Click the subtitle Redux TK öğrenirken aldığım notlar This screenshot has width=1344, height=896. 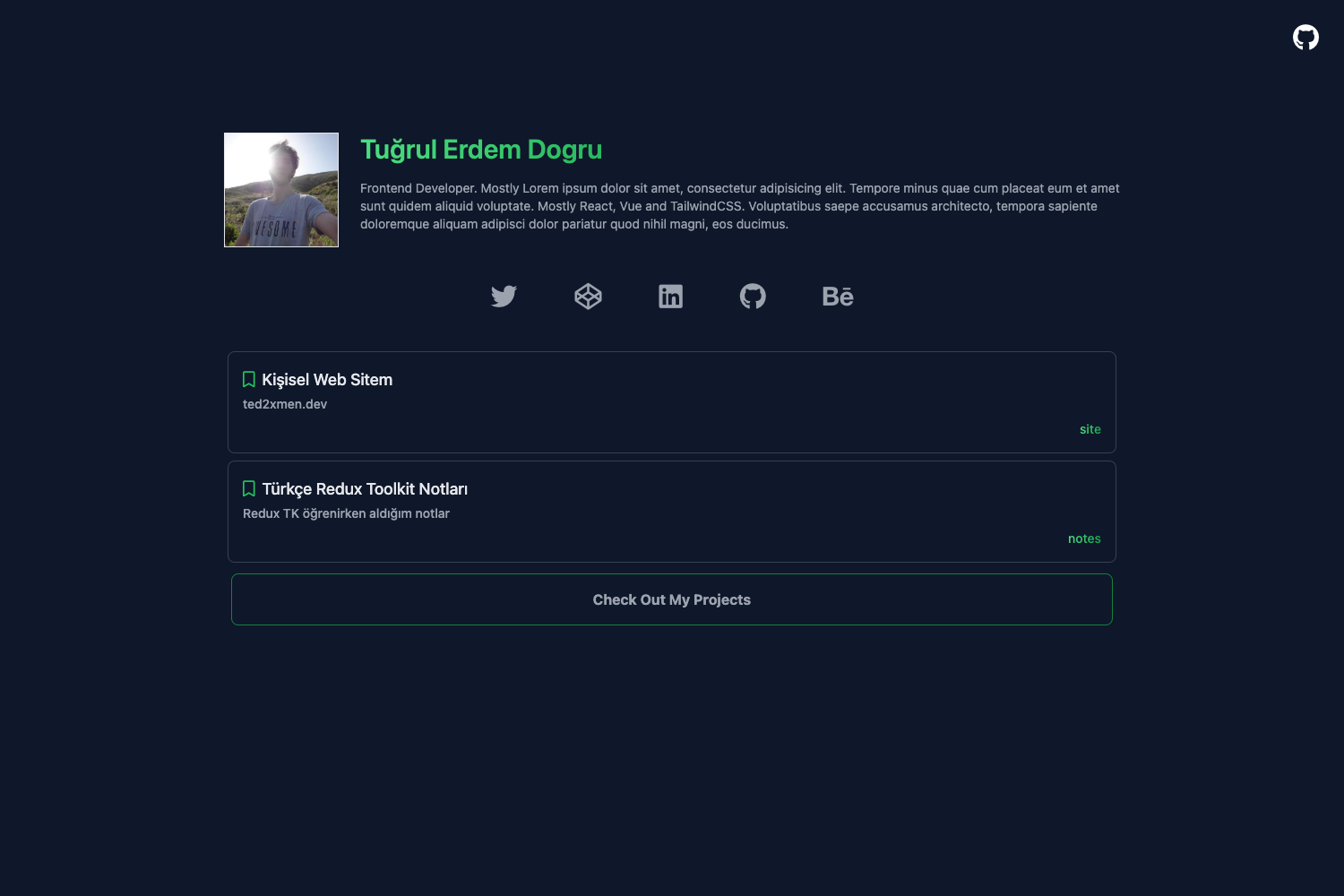coord(347,513)
